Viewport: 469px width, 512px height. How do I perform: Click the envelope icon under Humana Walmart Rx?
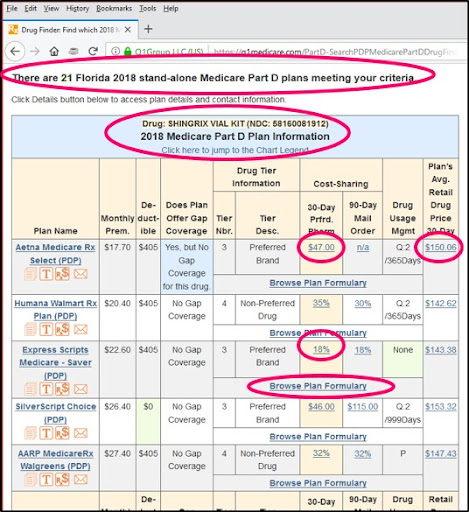tap(80, 330)
